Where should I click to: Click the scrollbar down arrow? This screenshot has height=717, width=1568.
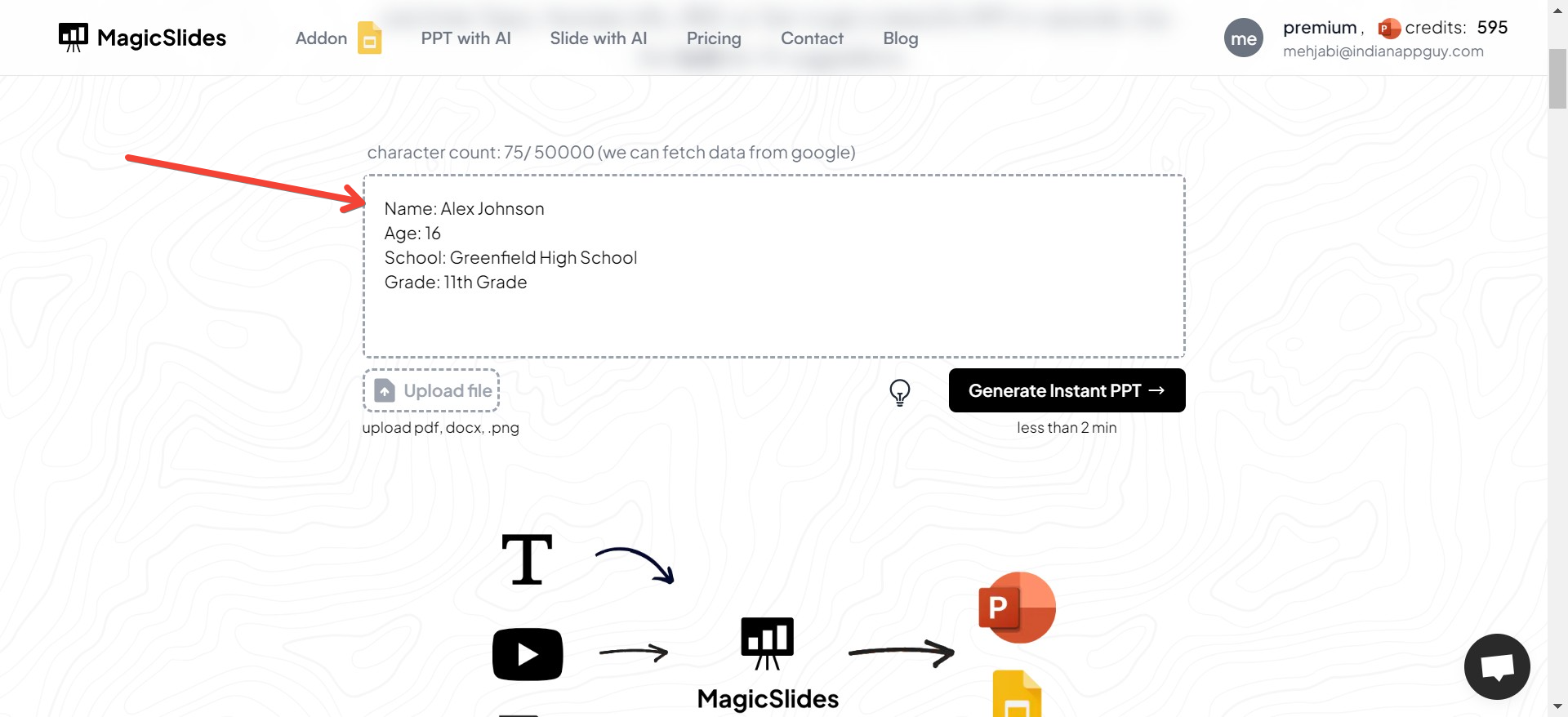pyautogui.click(x=1557, y=706)
